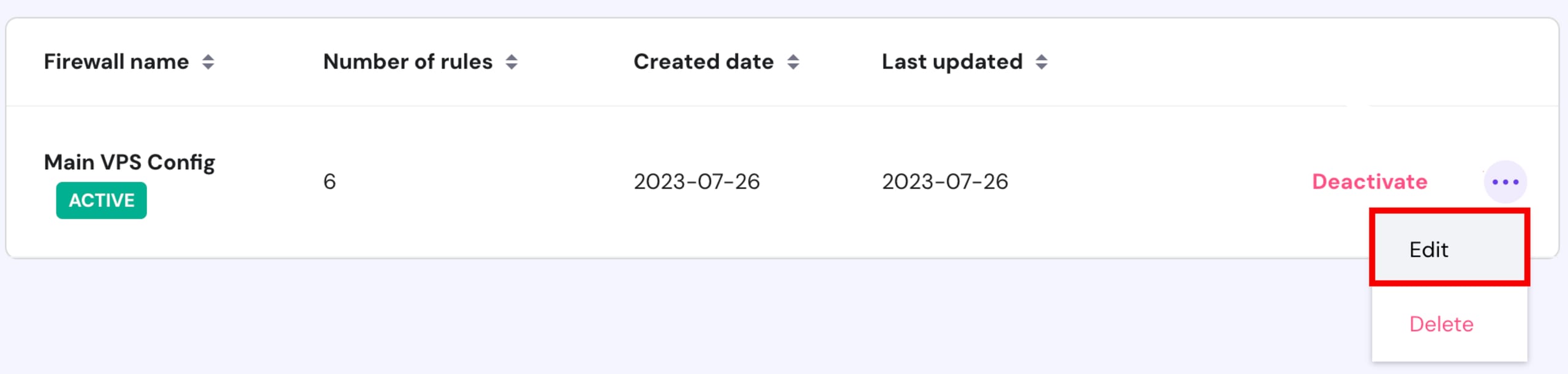Screen dimensions: 1568x374
Task: Click the up arrow next to Last updated
Action: (1041, 57)
